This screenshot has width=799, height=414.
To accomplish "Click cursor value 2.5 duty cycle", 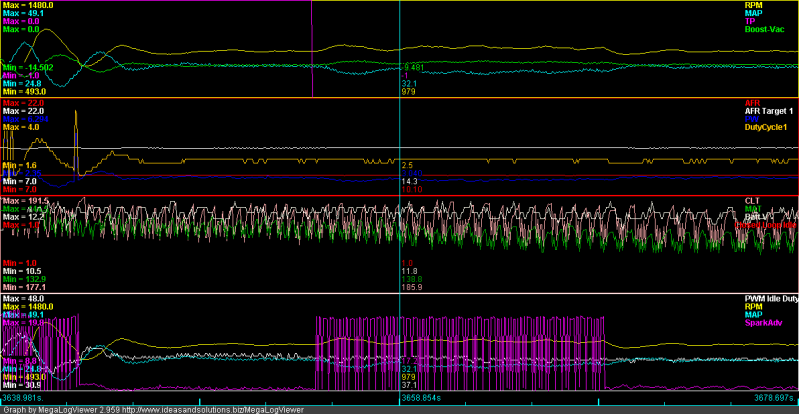I will (407, 165).
